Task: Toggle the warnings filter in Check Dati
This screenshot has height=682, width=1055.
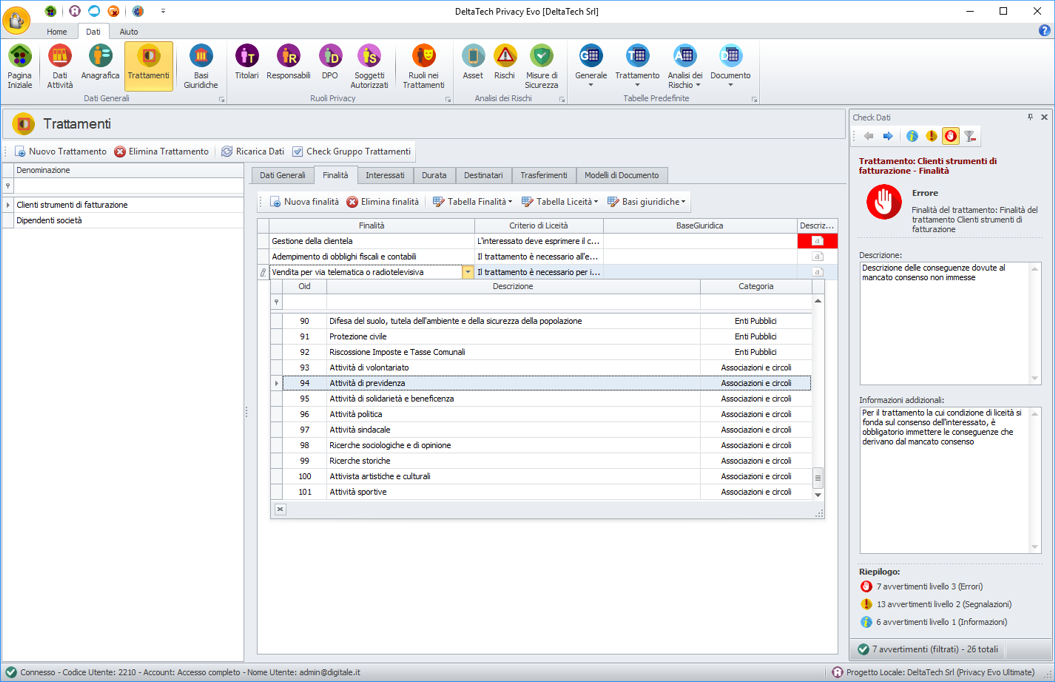Action: [x=931, y=137]
